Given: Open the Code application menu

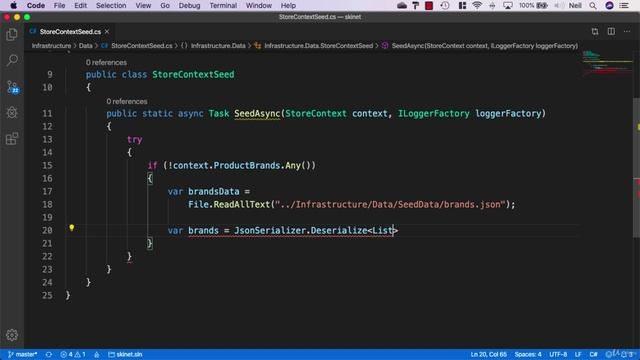Looking at the screenshot, I should coord(36,5).
